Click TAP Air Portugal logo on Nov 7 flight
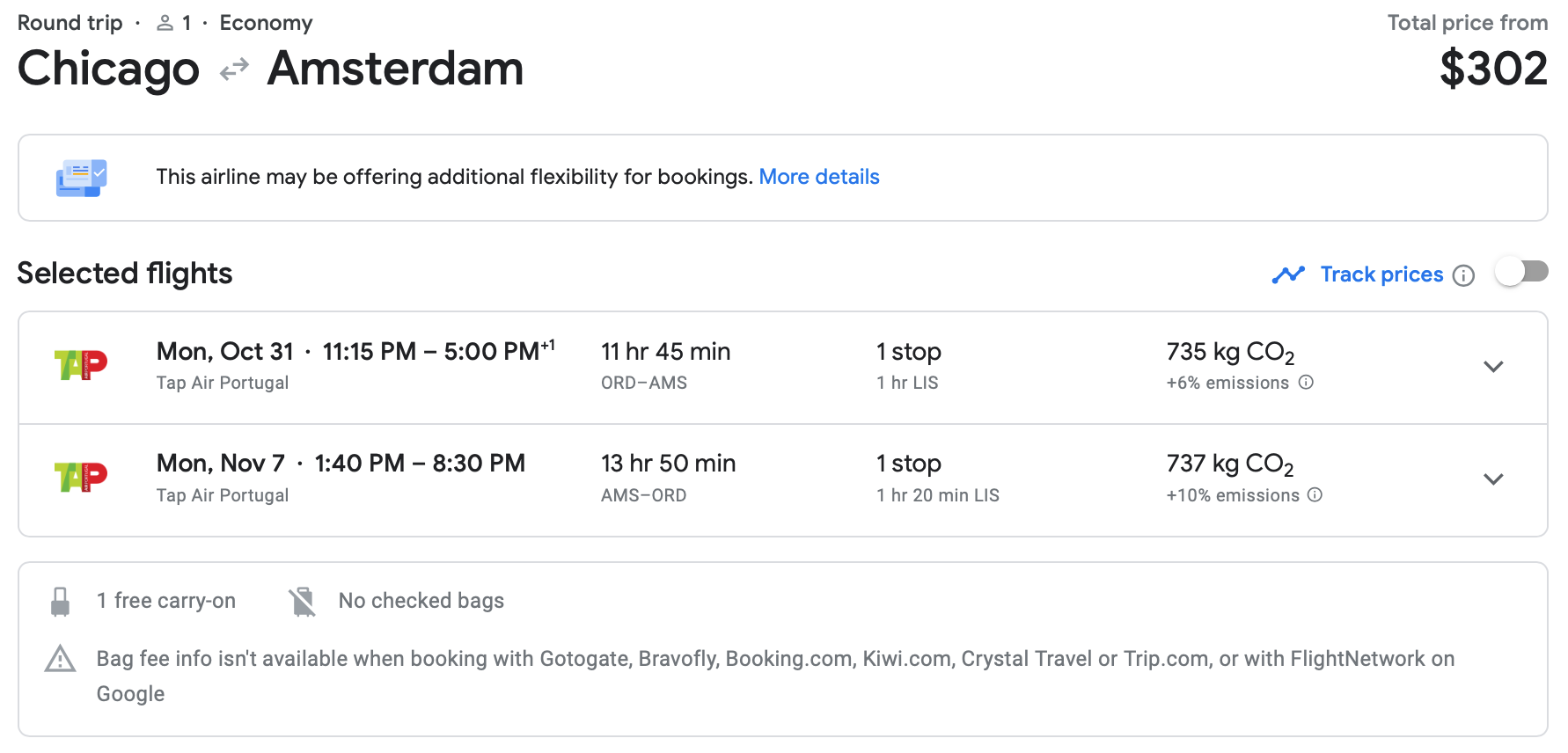 point(81,478)
